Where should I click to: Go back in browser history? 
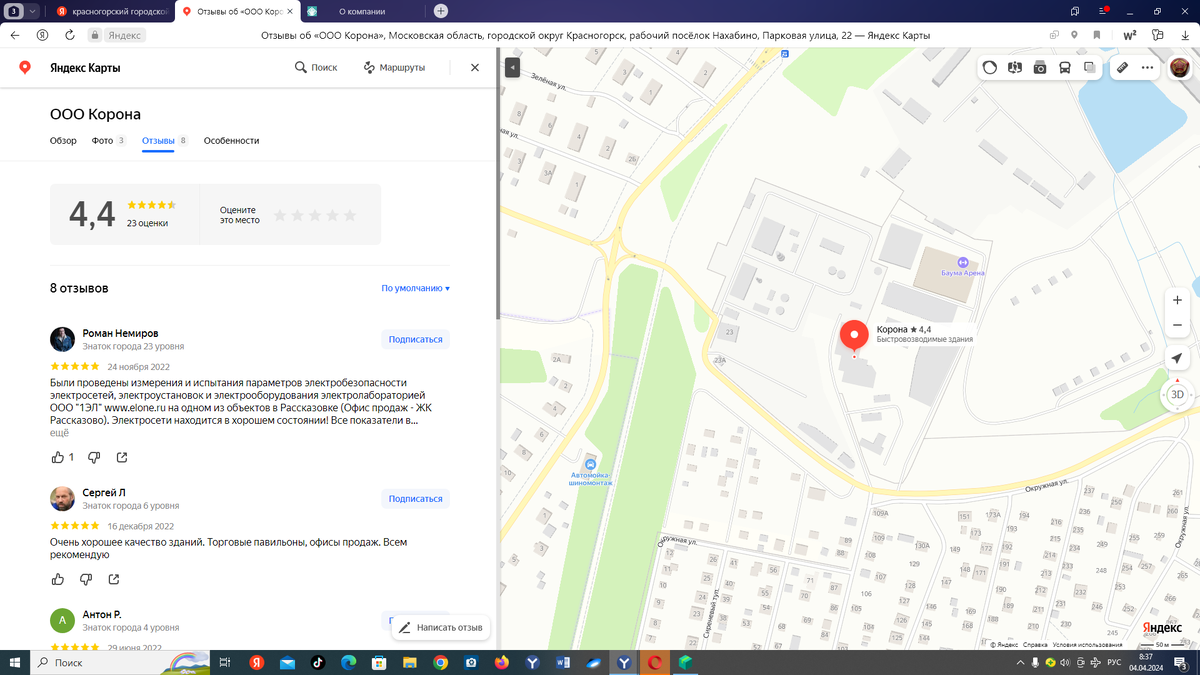click(15, 35)
